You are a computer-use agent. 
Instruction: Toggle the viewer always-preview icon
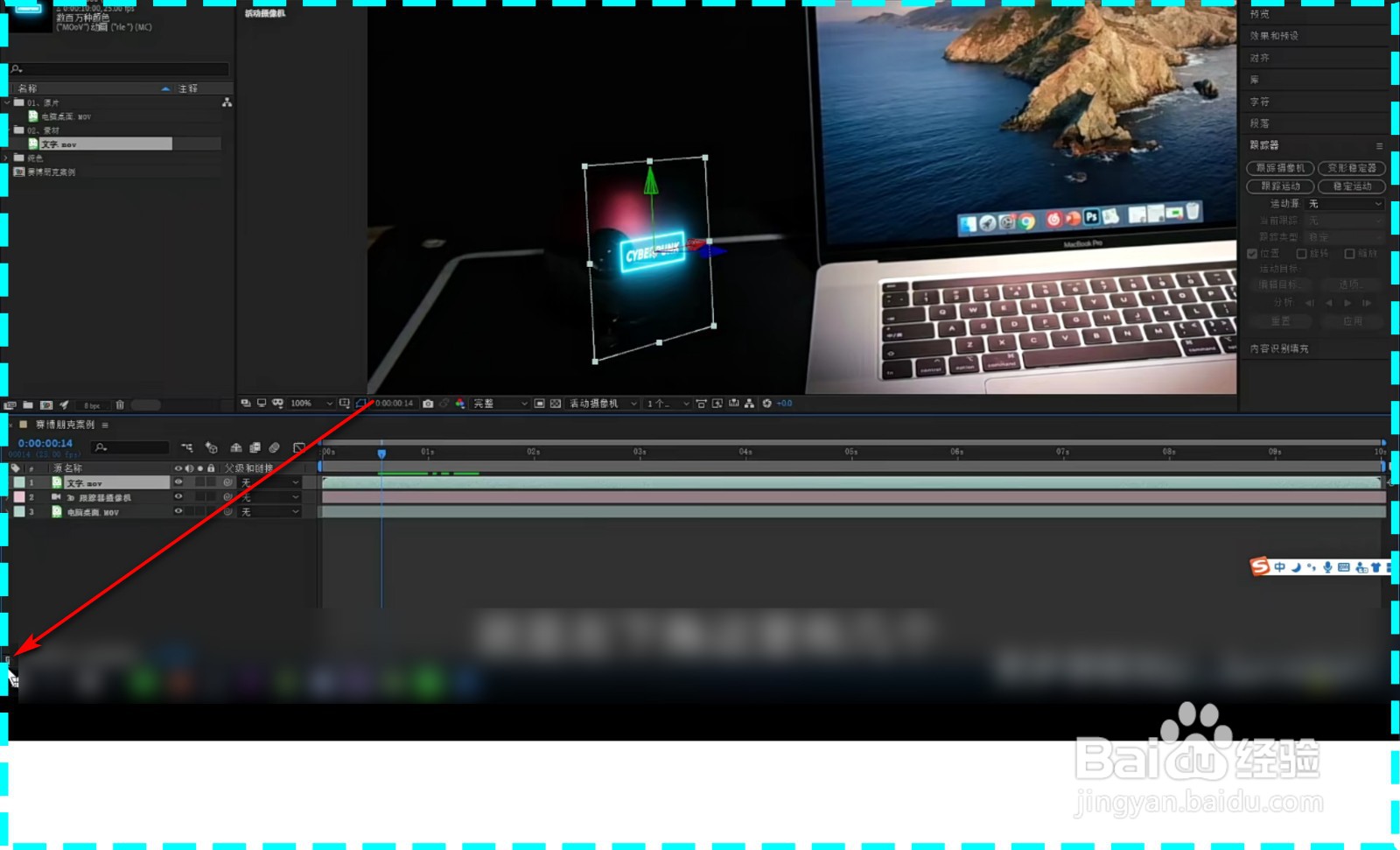(246, 403)
